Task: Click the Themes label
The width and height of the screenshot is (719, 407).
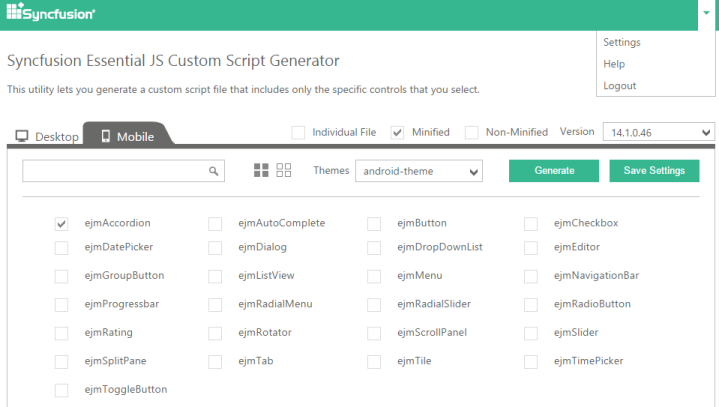Action: pyautogui.click(x=331, y=170)
